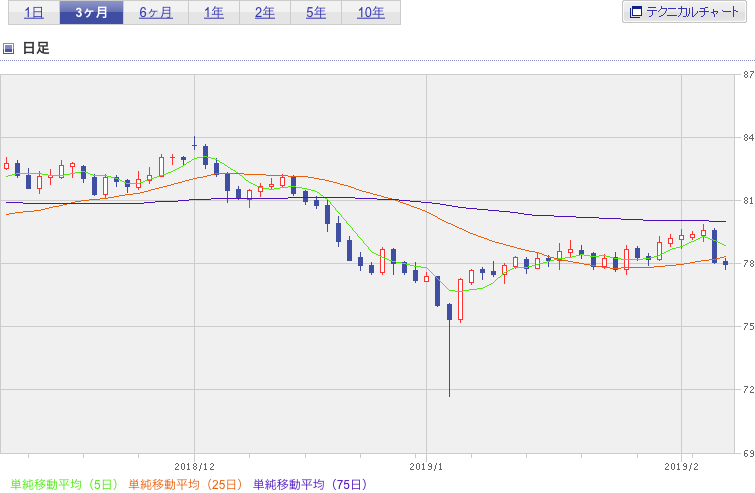Switch chart range to 6ヶ月

[x=156, y=13]
